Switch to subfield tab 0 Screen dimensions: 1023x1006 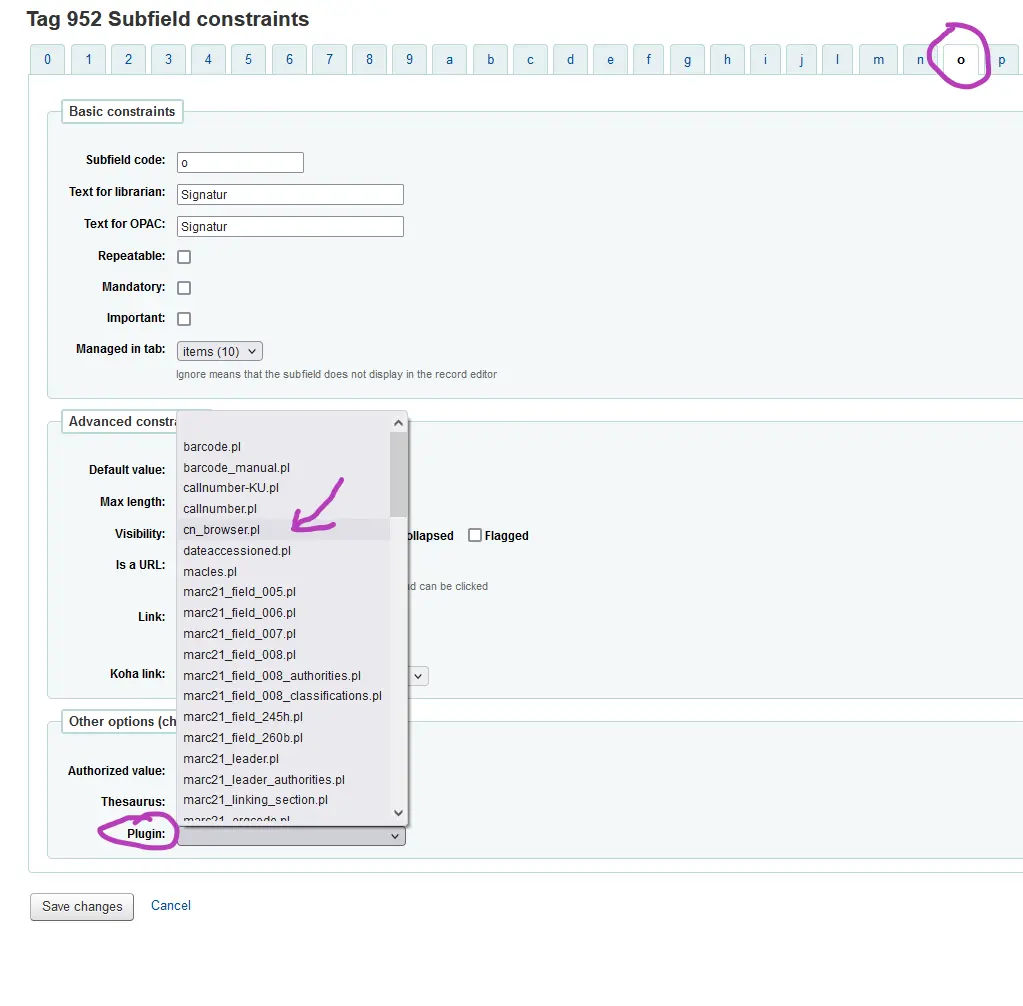pyautogui.click(x=47, y=59)
